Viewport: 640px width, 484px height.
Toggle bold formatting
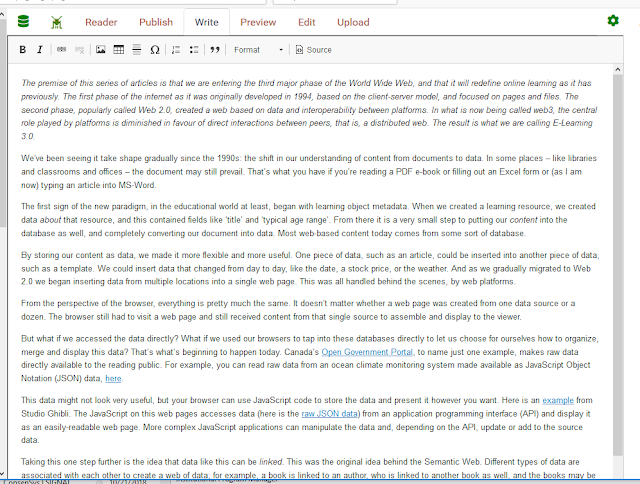tap(23, 50)
